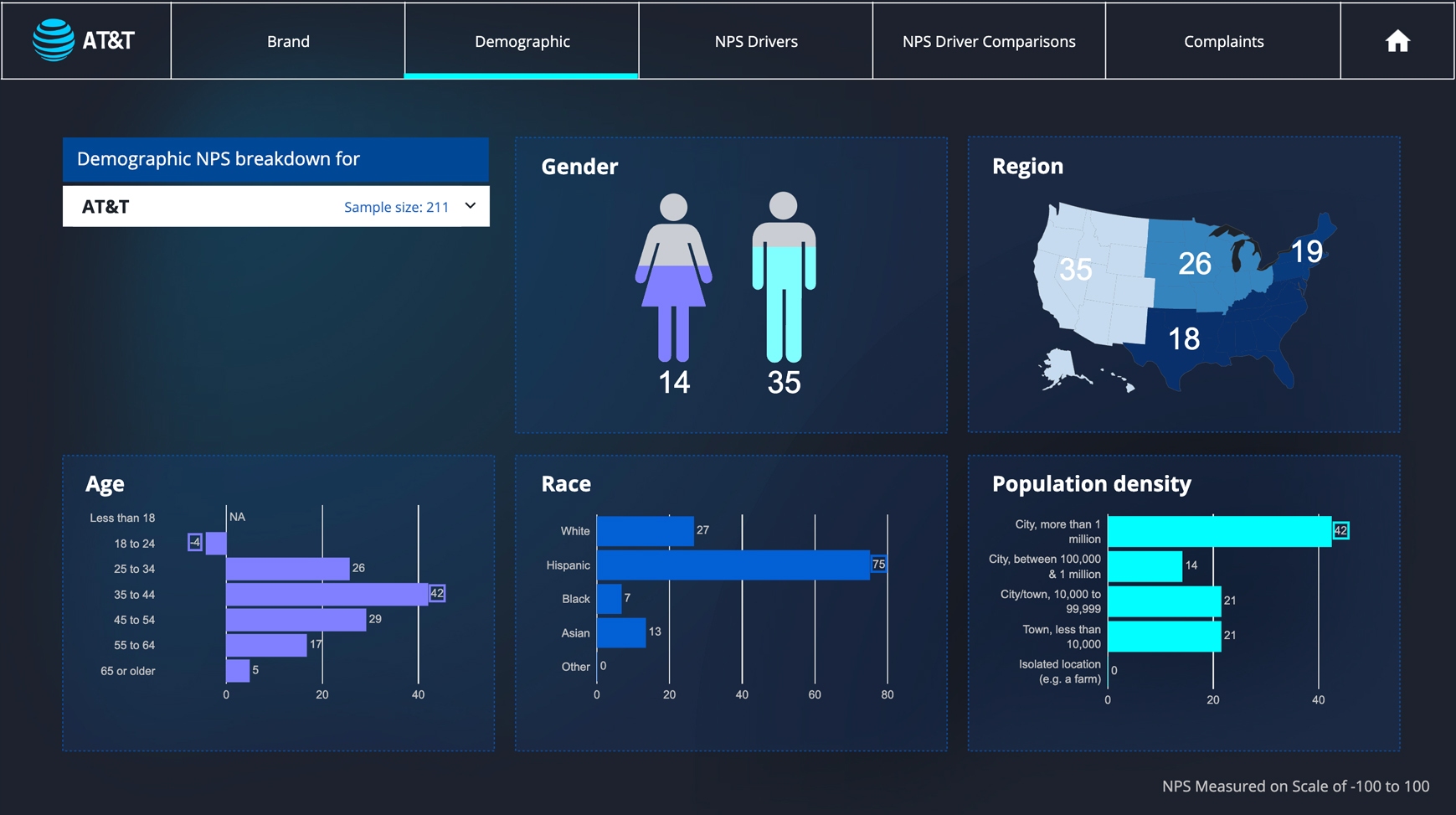
Task: Select City between 100,000 & 1 million bar
Action: coord(1145,566)
